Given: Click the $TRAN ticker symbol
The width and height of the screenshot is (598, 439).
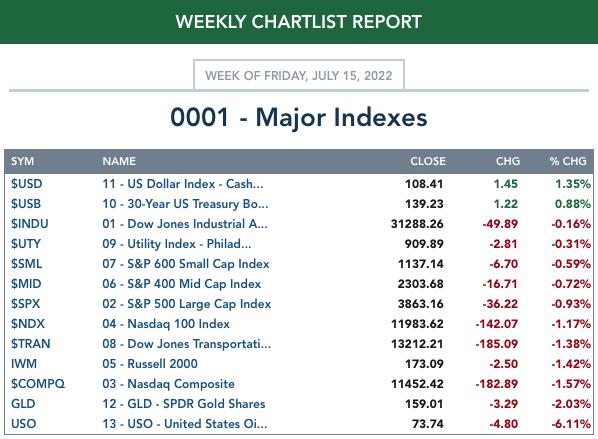Looking at the screenshot, I should 31,344.
